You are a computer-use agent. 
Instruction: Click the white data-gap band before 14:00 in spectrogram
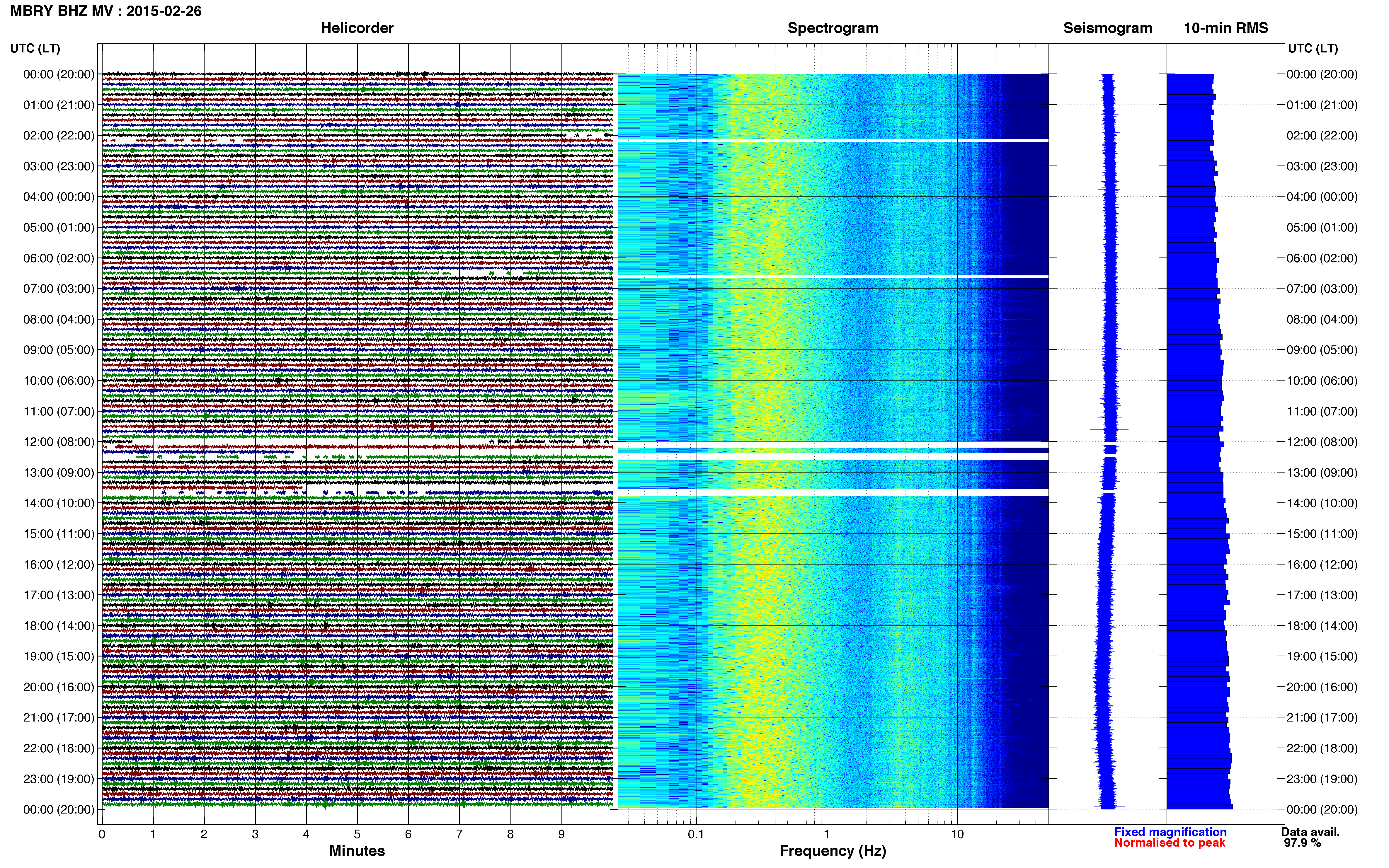point(833,492)
